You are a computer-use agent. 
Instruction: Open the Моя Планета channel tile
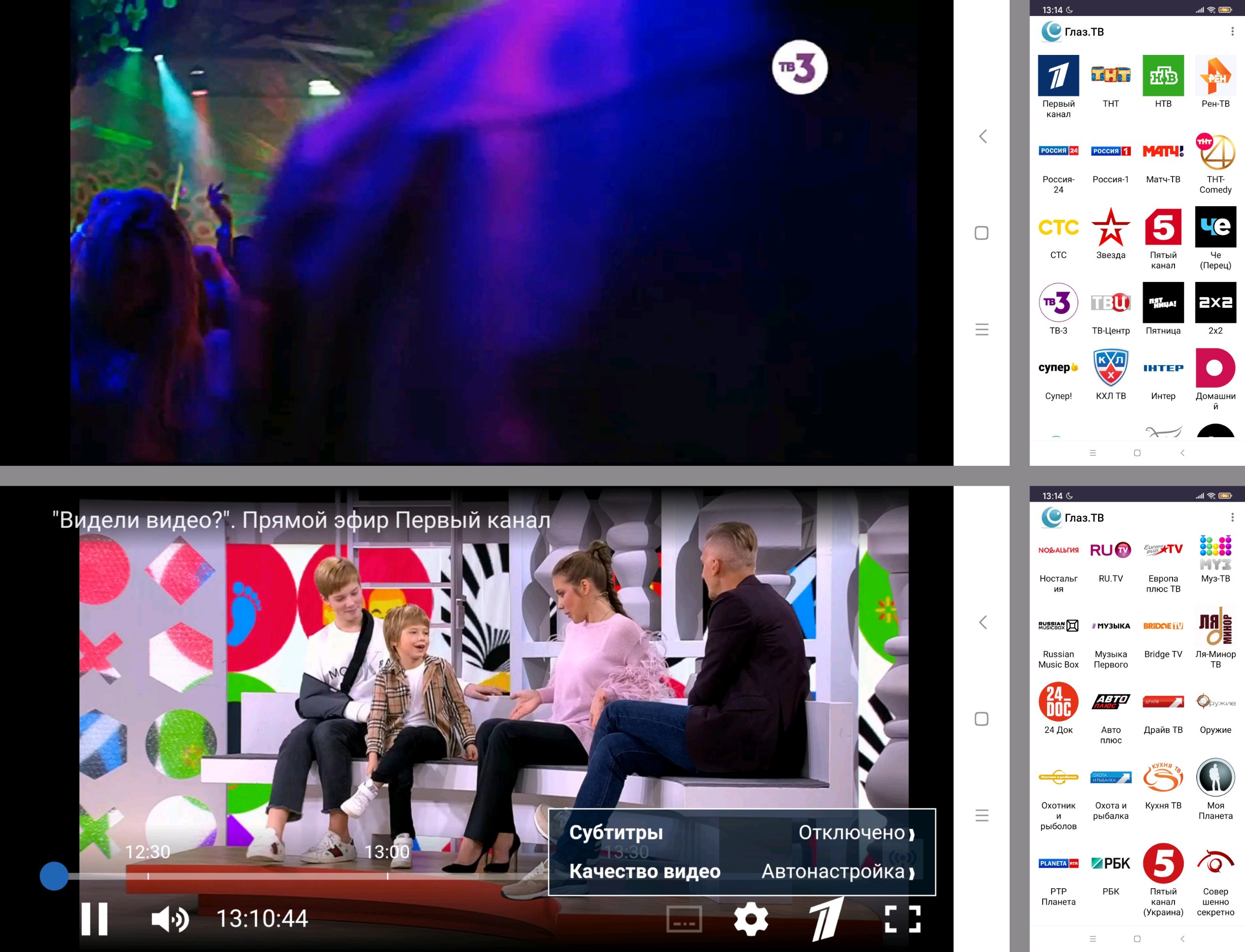click(1215, 791)
